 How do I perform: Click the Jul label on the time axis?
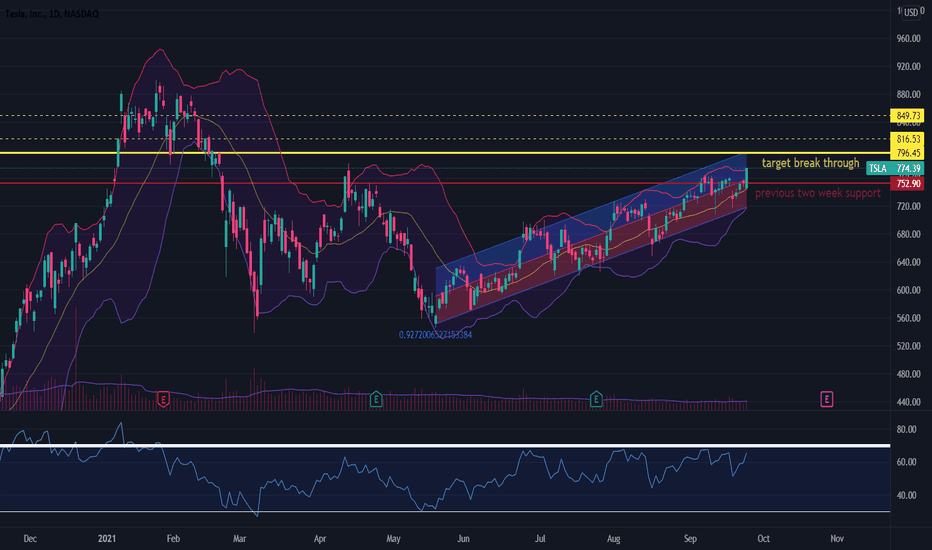point(540,539)
